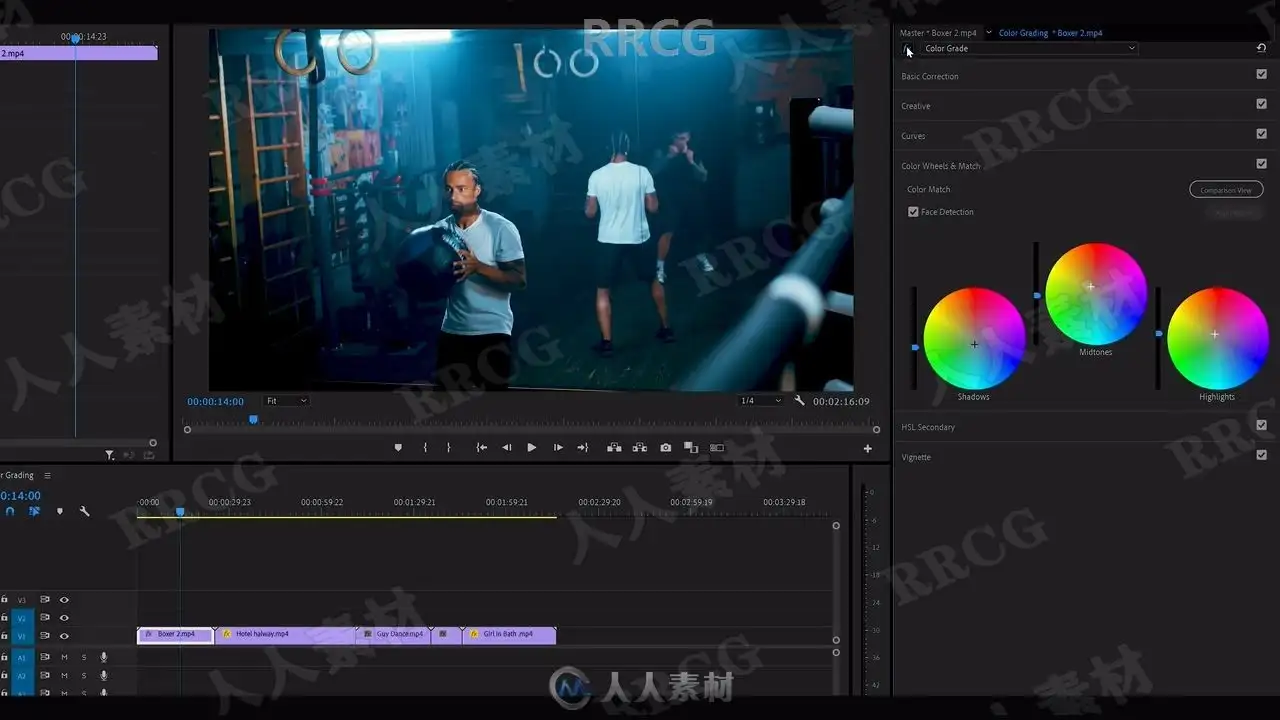Disable the Basic Correction section checkbox
This screenshot has width=1280, height=720.
tap(1261, 74)
